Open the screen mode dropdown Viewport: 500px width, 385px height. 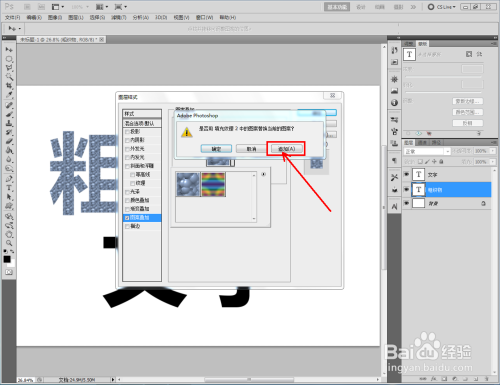121,7
